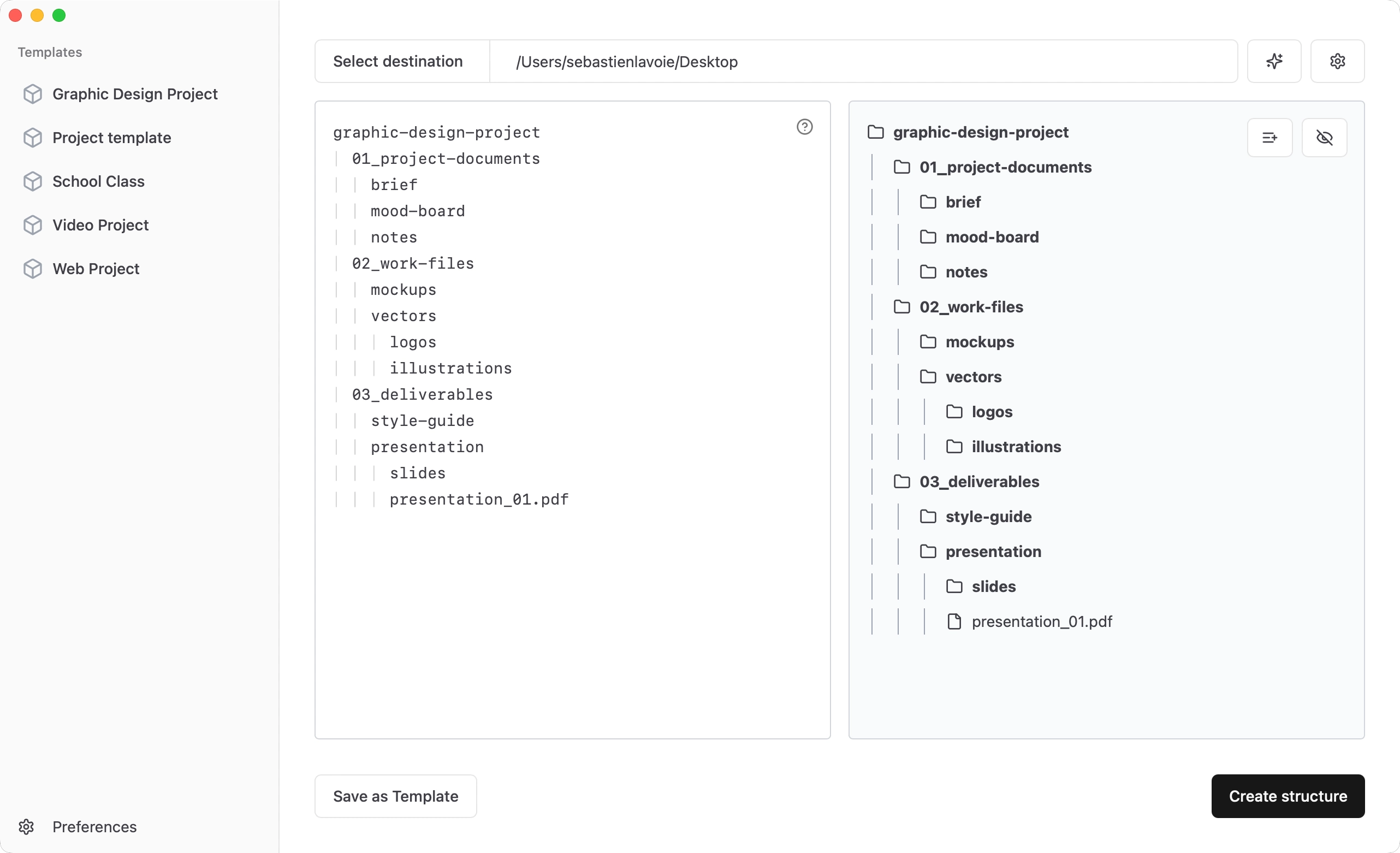Select mockups label in preview tree
This screenshot has height=853, width=1400.
(979, 341)
